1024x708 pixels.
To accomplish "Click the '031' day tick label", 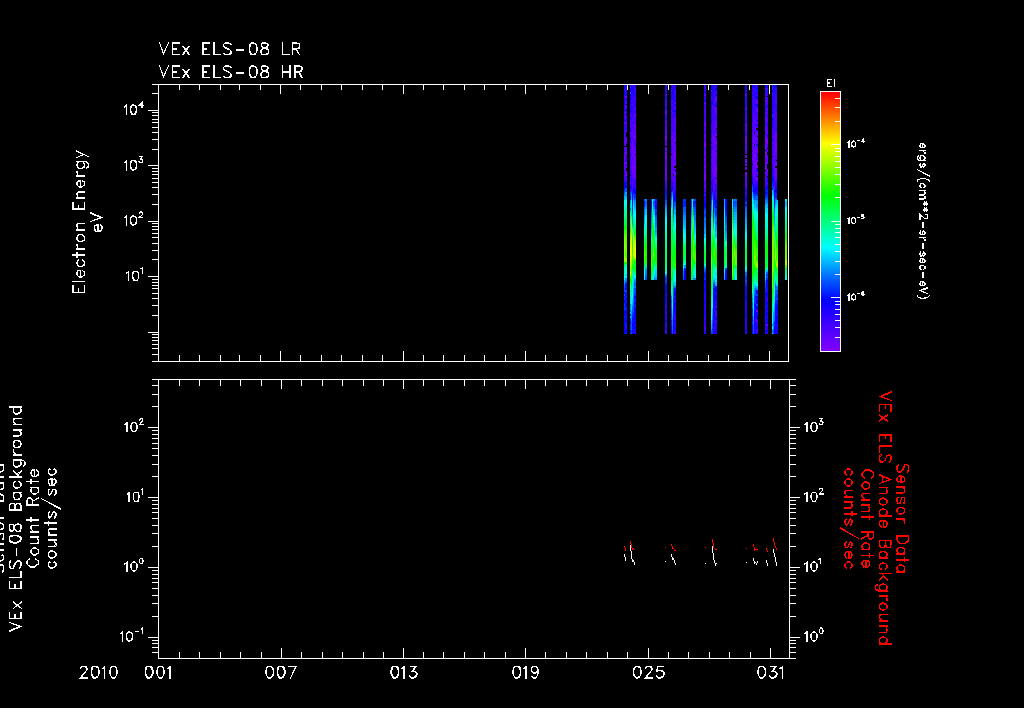I will click(771, 673).
